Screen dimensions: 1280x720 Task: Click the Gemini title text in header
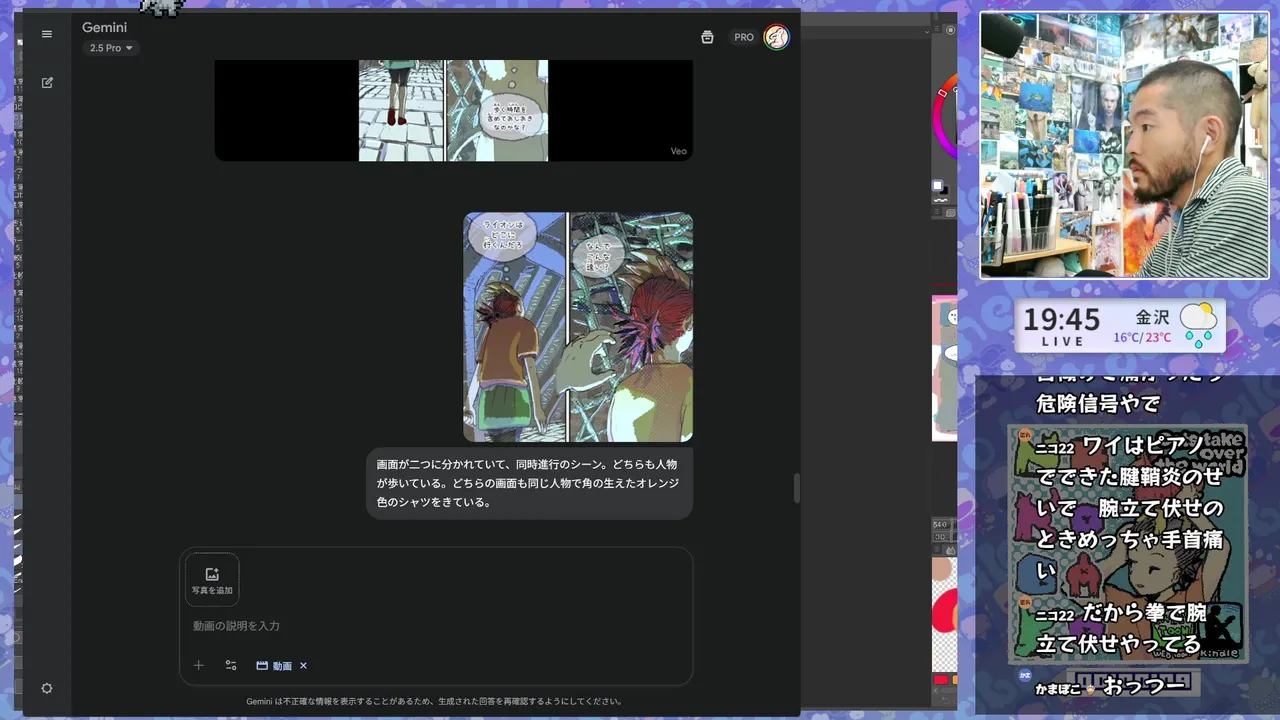click(104, 27)
